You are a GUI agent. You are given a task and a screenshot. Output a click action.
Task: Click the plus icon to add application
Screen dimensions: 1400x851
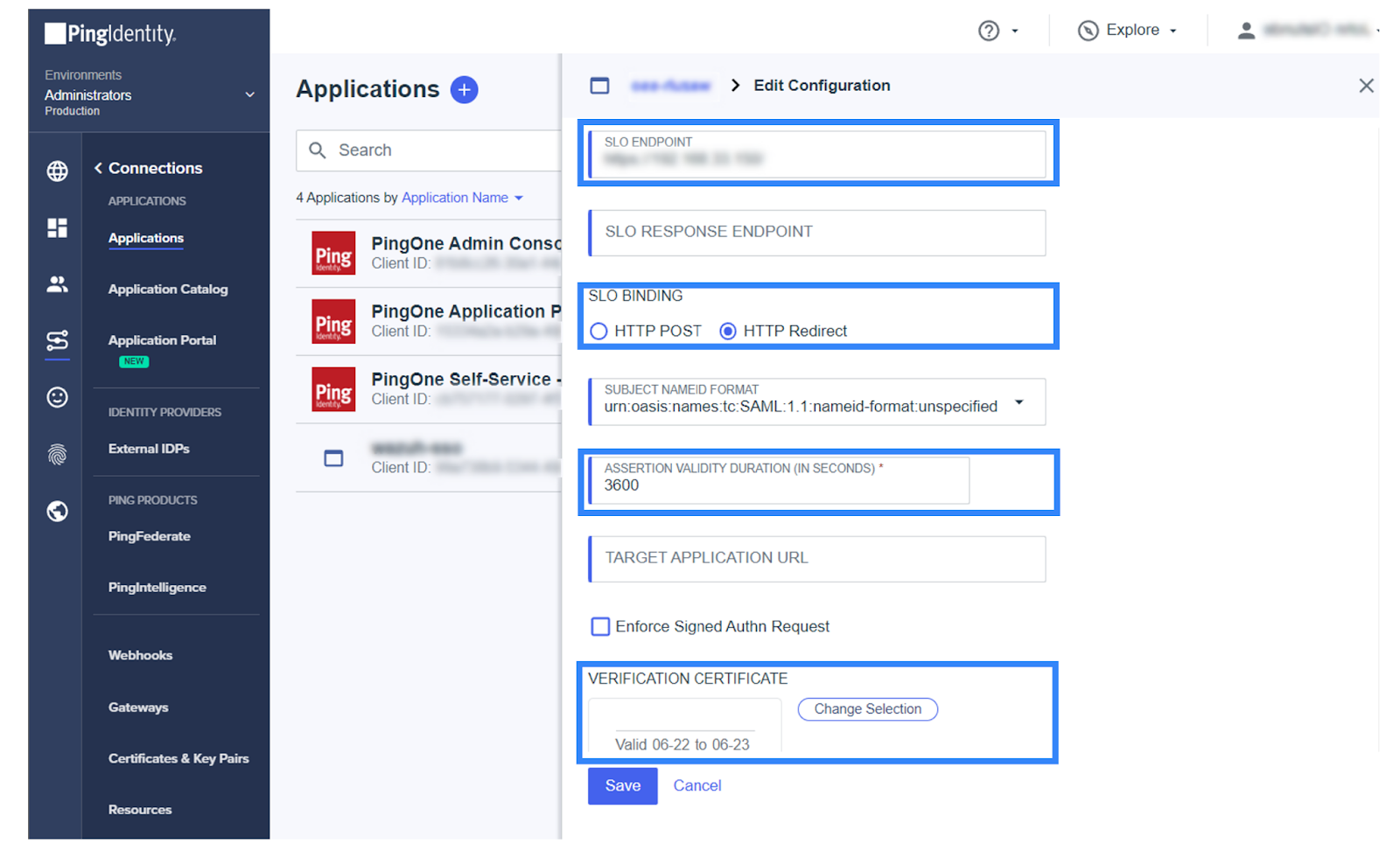(x=465, y=89)
